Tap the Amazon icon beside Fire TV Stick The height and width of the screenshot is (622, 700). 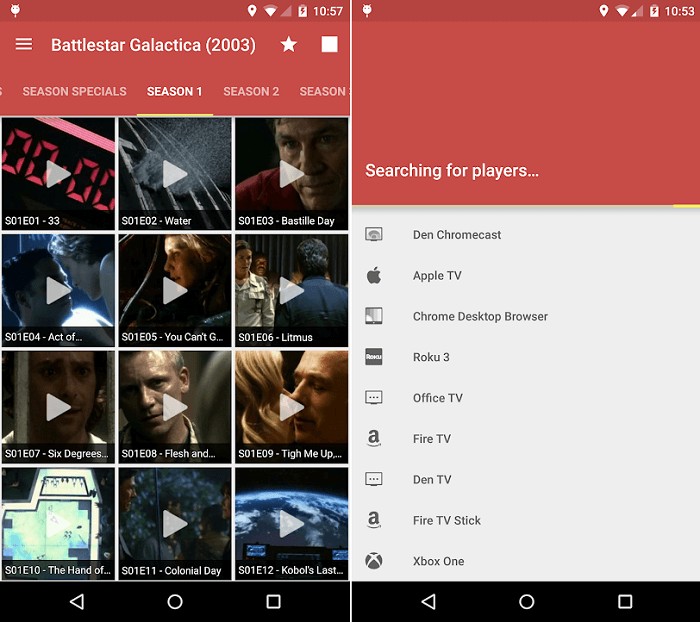[374, 520]
